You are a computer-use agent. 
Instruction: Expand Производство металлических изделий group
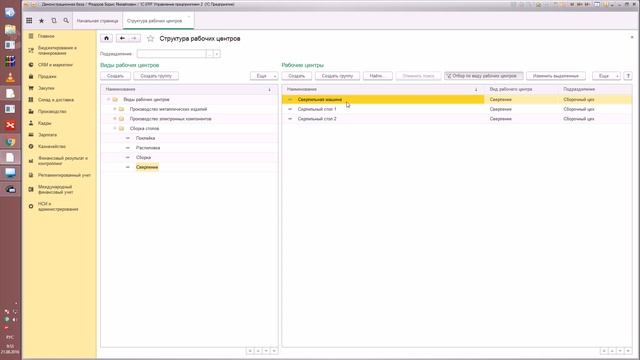(115, 109)
